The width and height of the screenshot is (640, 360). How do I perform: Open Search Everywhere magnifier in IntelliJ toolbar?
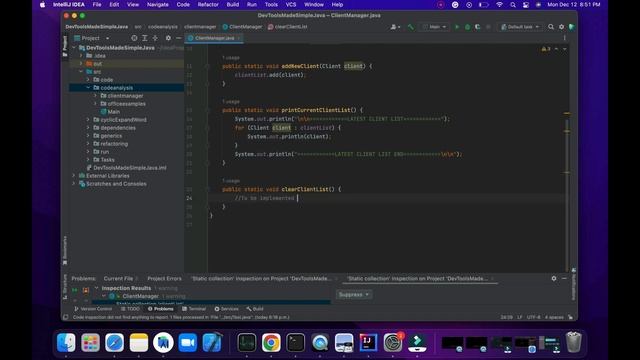click(x=551, y=27)
